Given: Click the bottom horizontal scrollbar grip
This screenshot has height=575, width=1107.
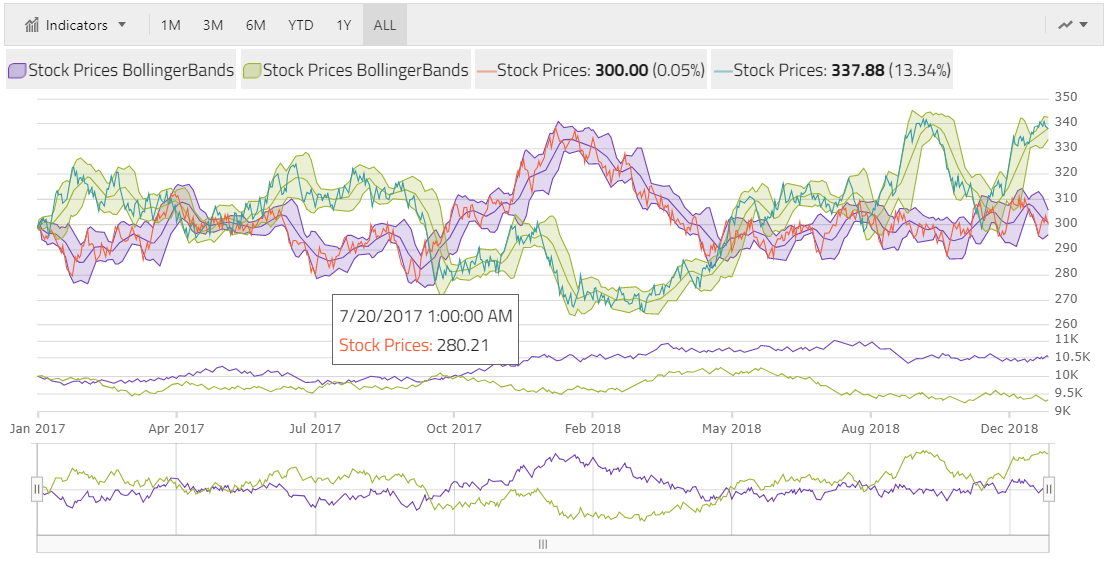Looking at the screenshot, I should pyautogui.click(x=543, y=545).
